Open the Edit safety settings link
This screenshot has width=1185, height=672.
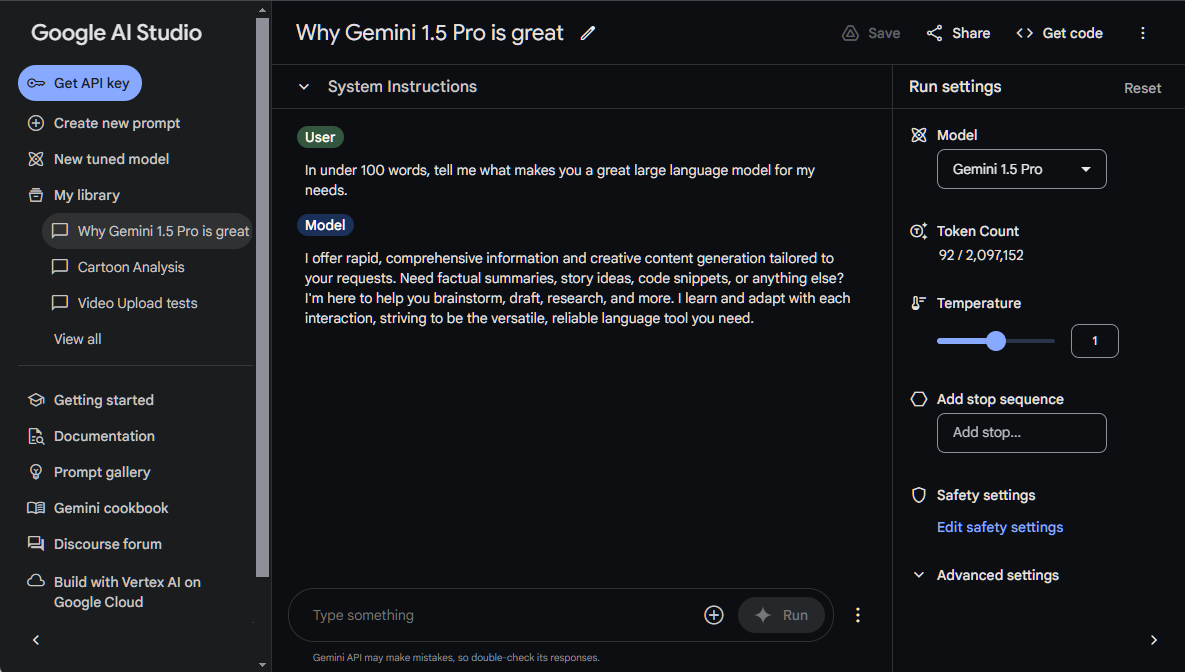tap(1000, 527)
